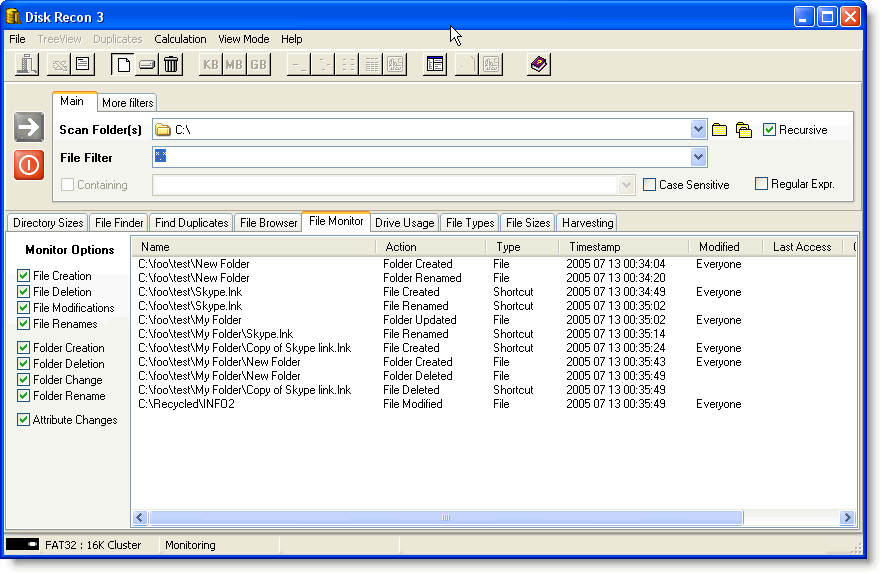This screenshot has height=574, width=882.
Task: Sort by the Timestamp column header
Action: 624,246
